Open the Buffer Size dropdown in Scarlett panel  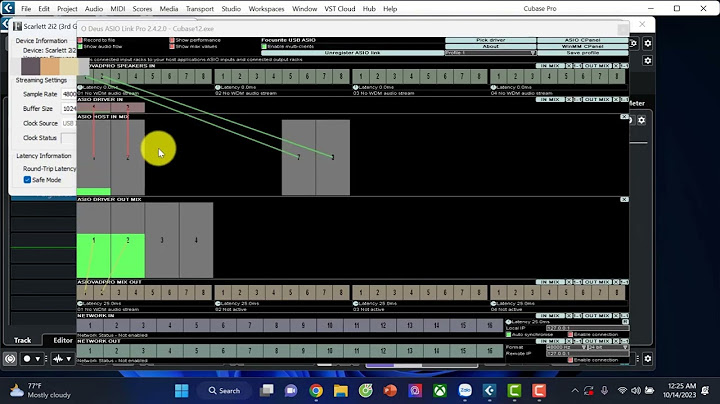(69, 109)
